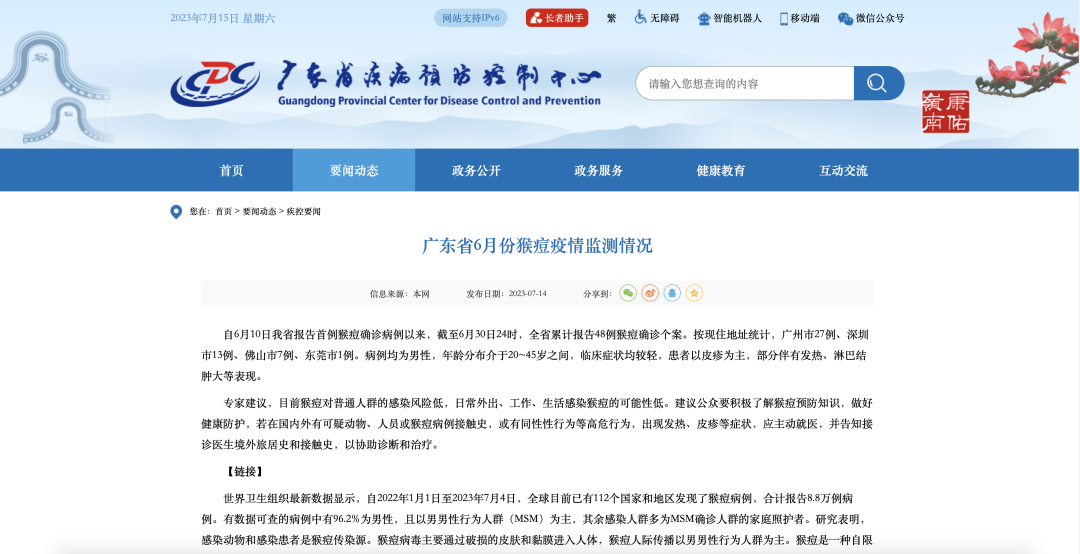Open the 智能机器人 assistant

tap(729, 19)
